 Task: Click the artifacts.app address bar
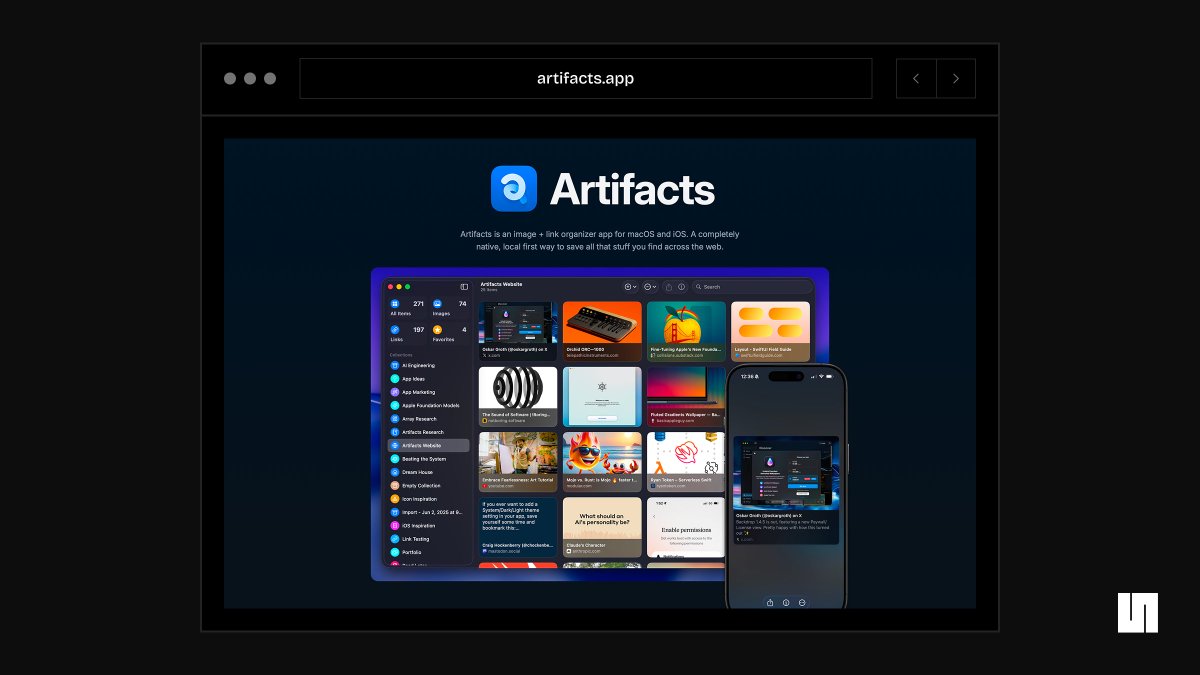[x=585, y=78]
